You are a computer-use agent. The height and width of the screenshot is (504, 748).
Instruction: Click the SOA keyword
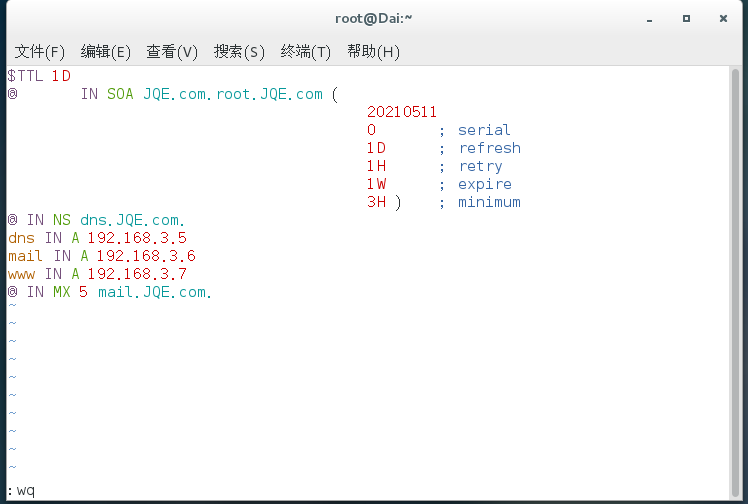coord(120,94)
